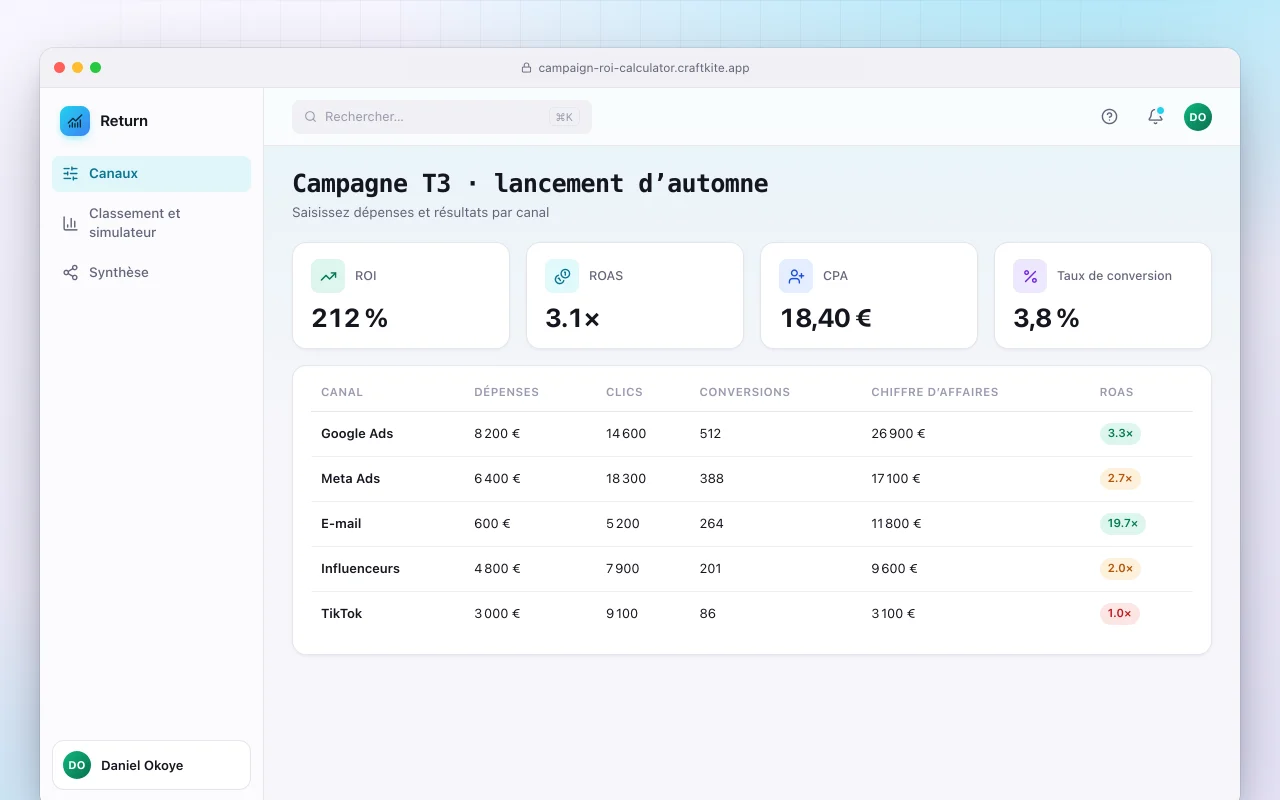Screen dimensions: 1280x800
Task: Click the 2.0× ROAS badge for Influenceurs
Action: coord(1120,569)
